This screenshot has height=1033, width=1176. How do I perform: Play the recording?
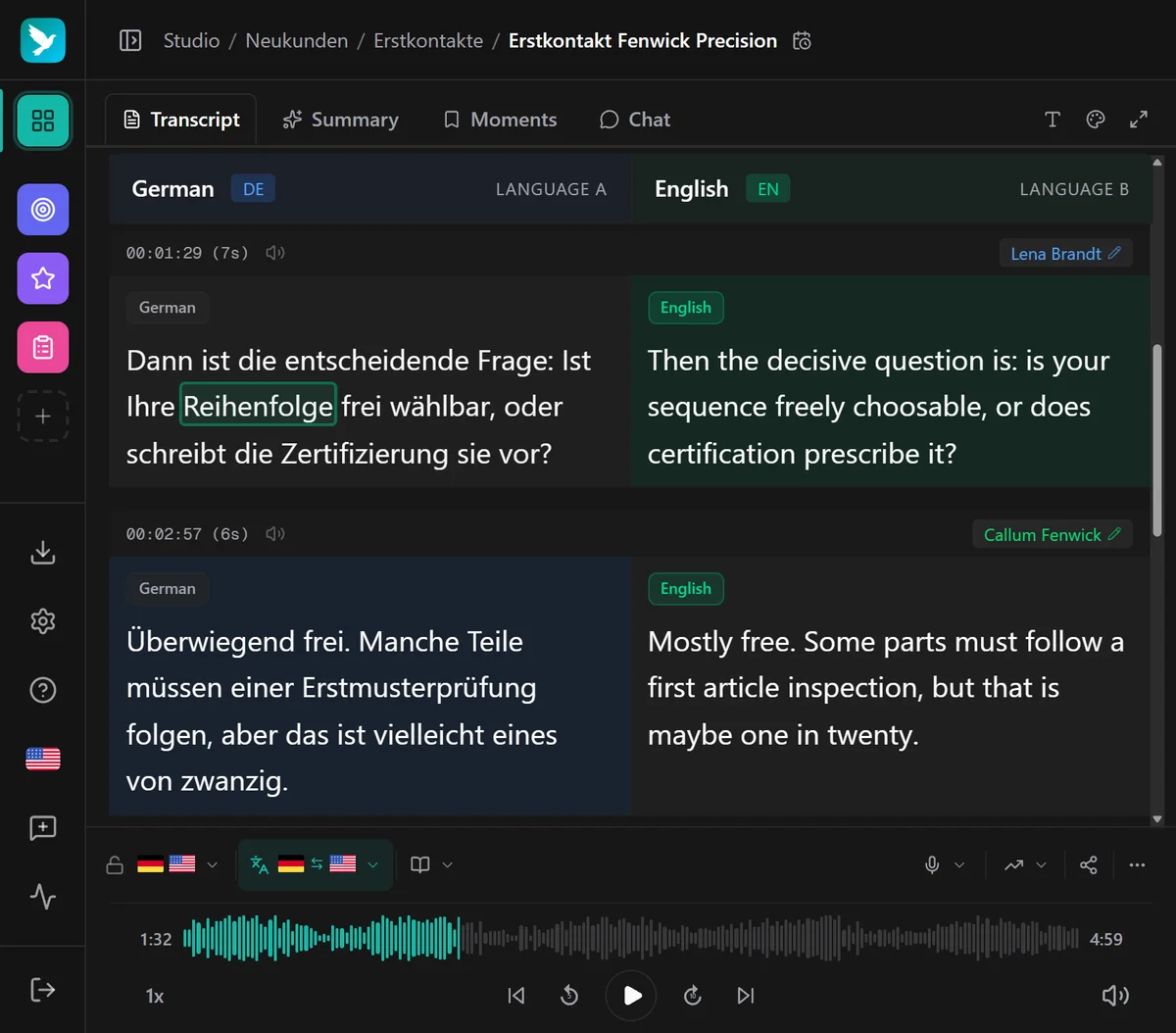click(x=631, y=996)
